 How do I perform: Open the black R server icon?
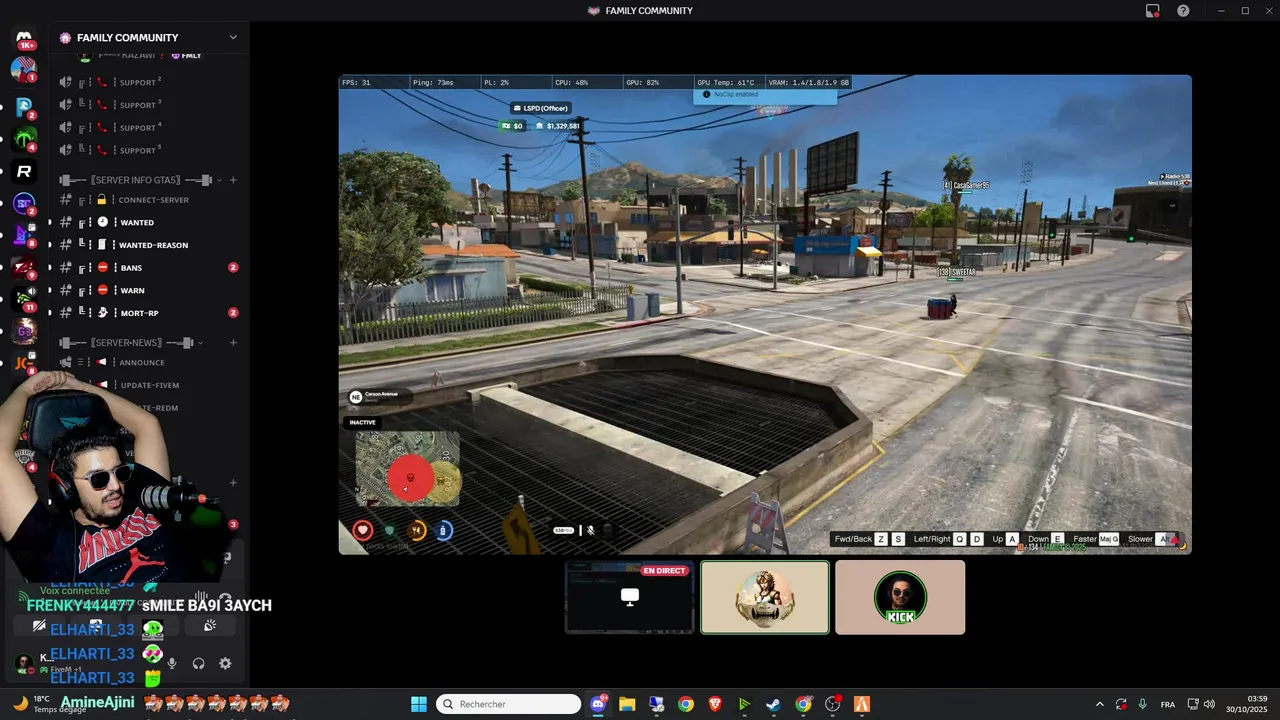click(x=24, y=171)
